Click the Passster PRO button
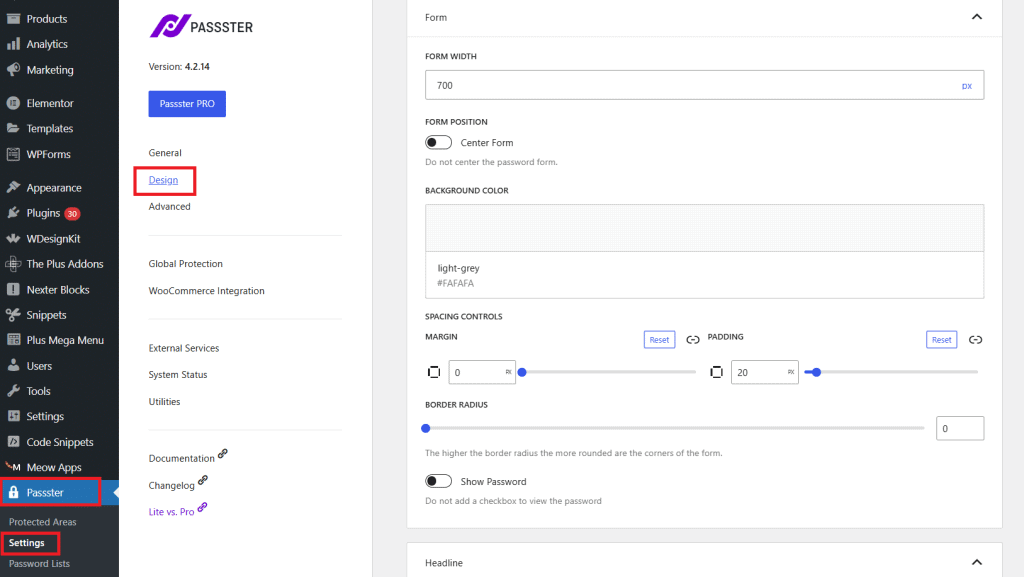Image resolution: width=1024 pixels, height=577 pixels. coord(187,104)
